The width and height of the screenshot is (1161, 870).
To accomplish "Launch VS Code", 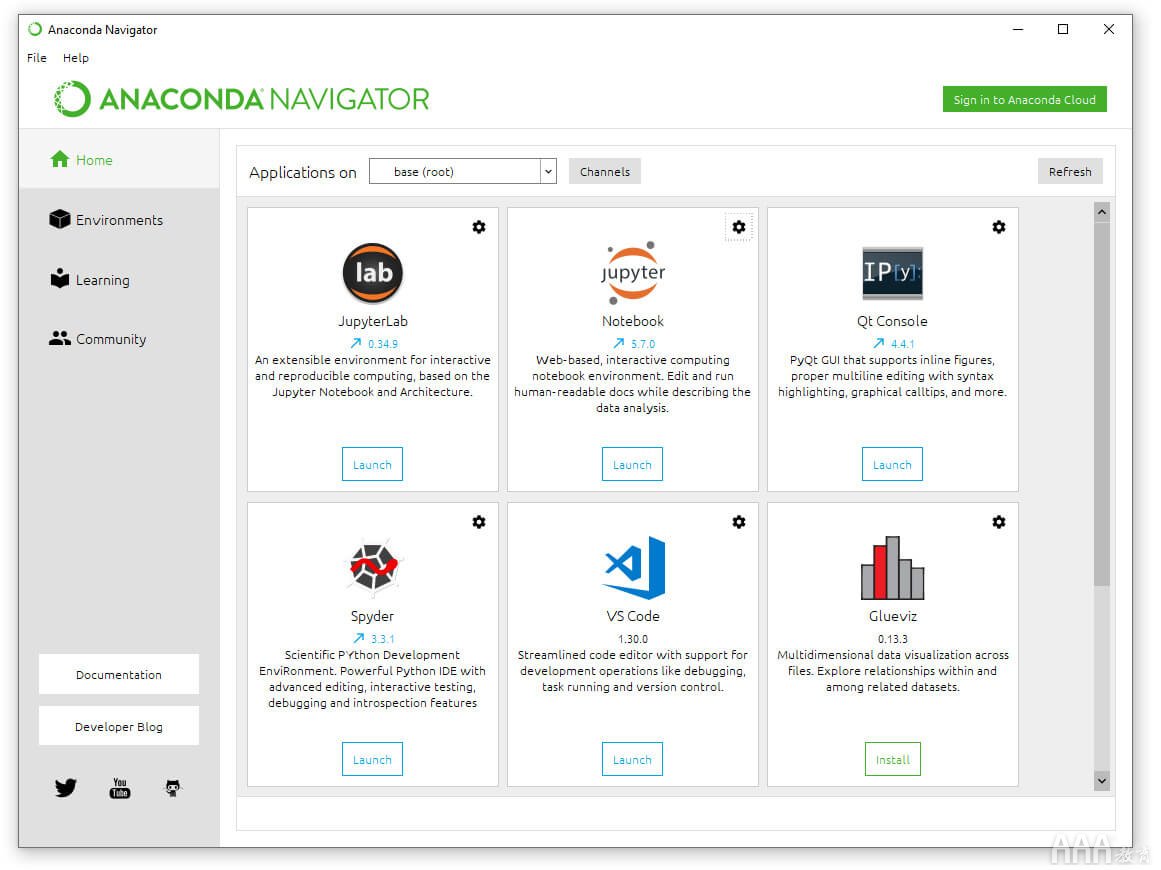I will click(632, 759).
